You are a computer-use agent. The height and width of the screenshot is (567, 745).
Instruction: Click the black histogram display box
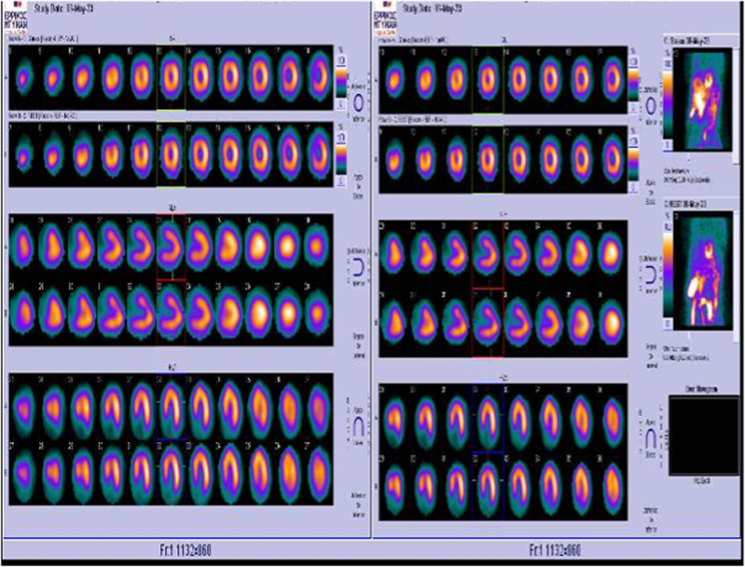(704, 435)
